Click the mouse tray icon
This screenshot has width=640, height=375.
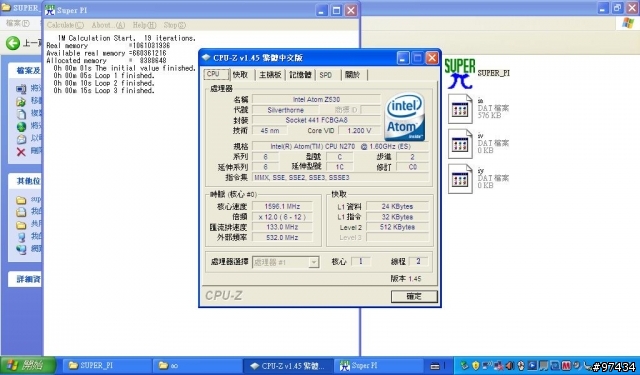(521, 366)
